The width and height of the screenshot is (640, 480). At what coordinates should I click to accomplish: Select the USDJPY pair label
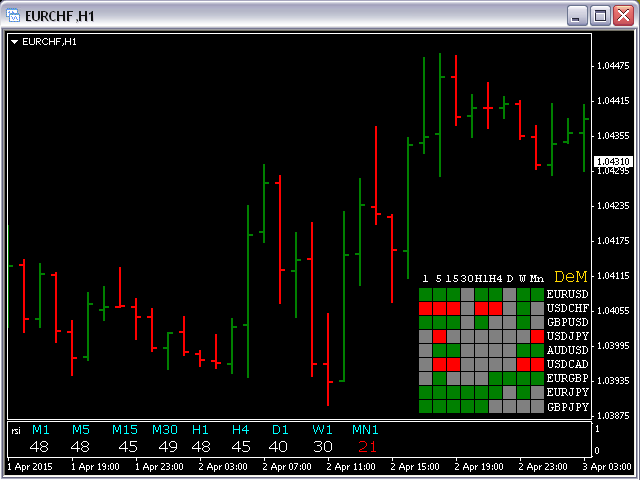point(568,336)
